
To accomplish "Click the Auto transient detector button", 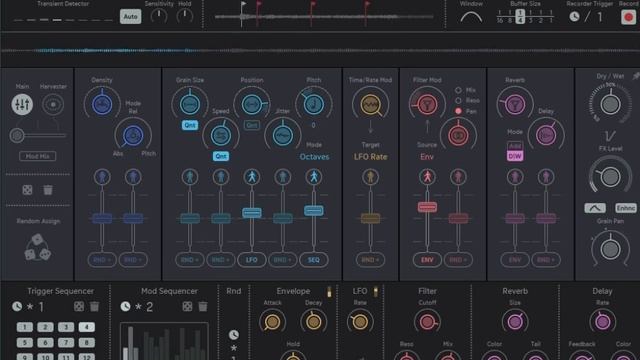I will tap(131, 17).
